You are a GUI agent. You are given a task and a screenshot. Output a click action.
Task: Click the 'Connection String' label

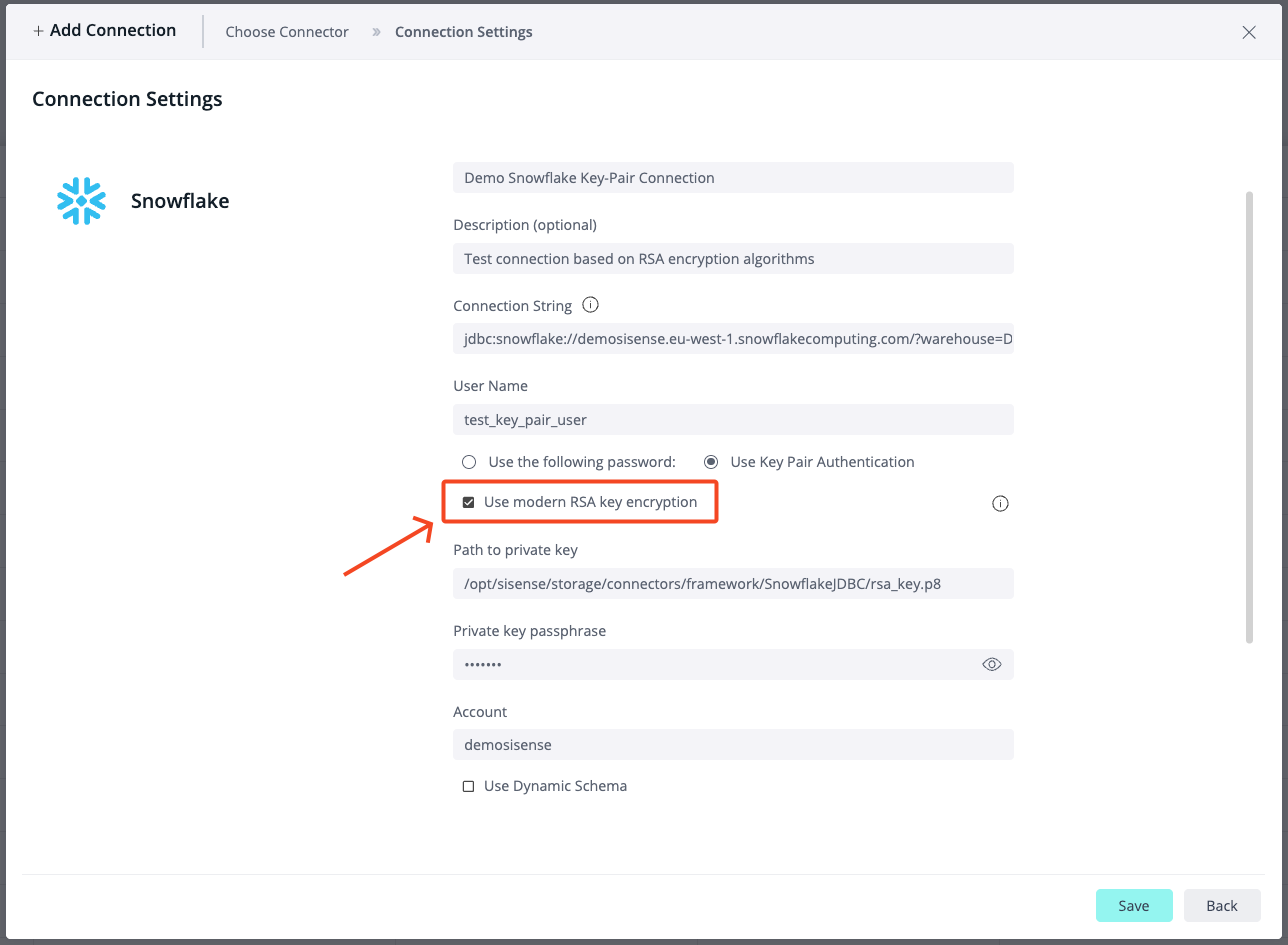[x=512, y=306]
